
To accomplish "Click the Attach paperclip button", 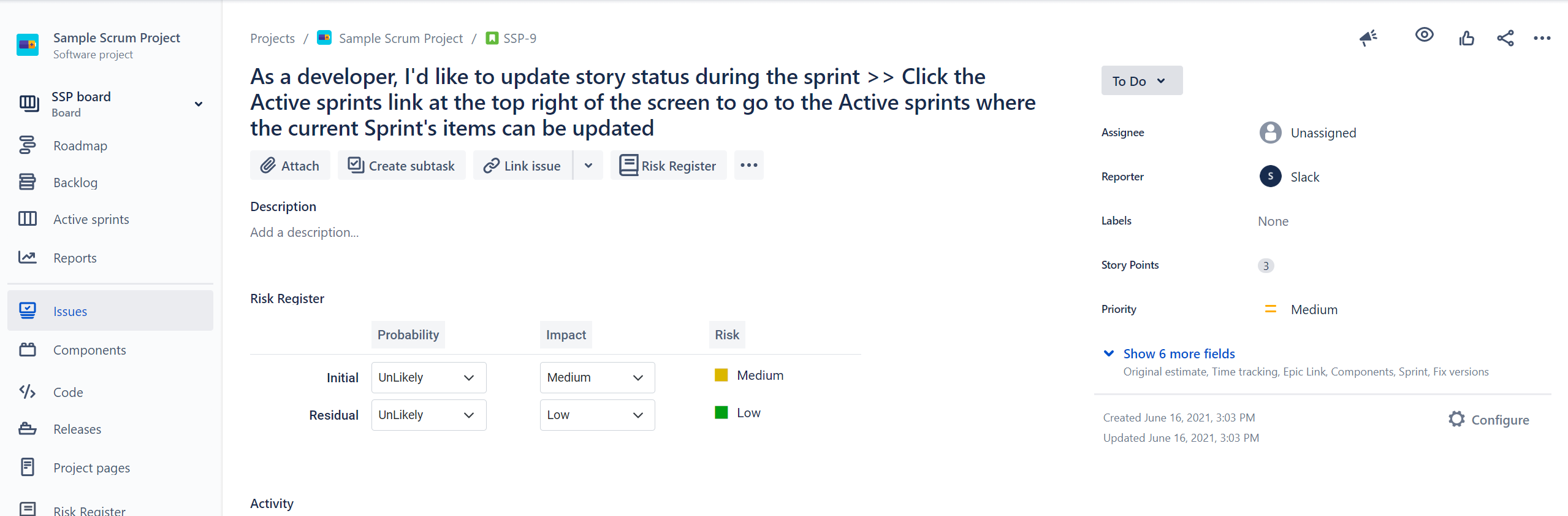I will point(290,166).
